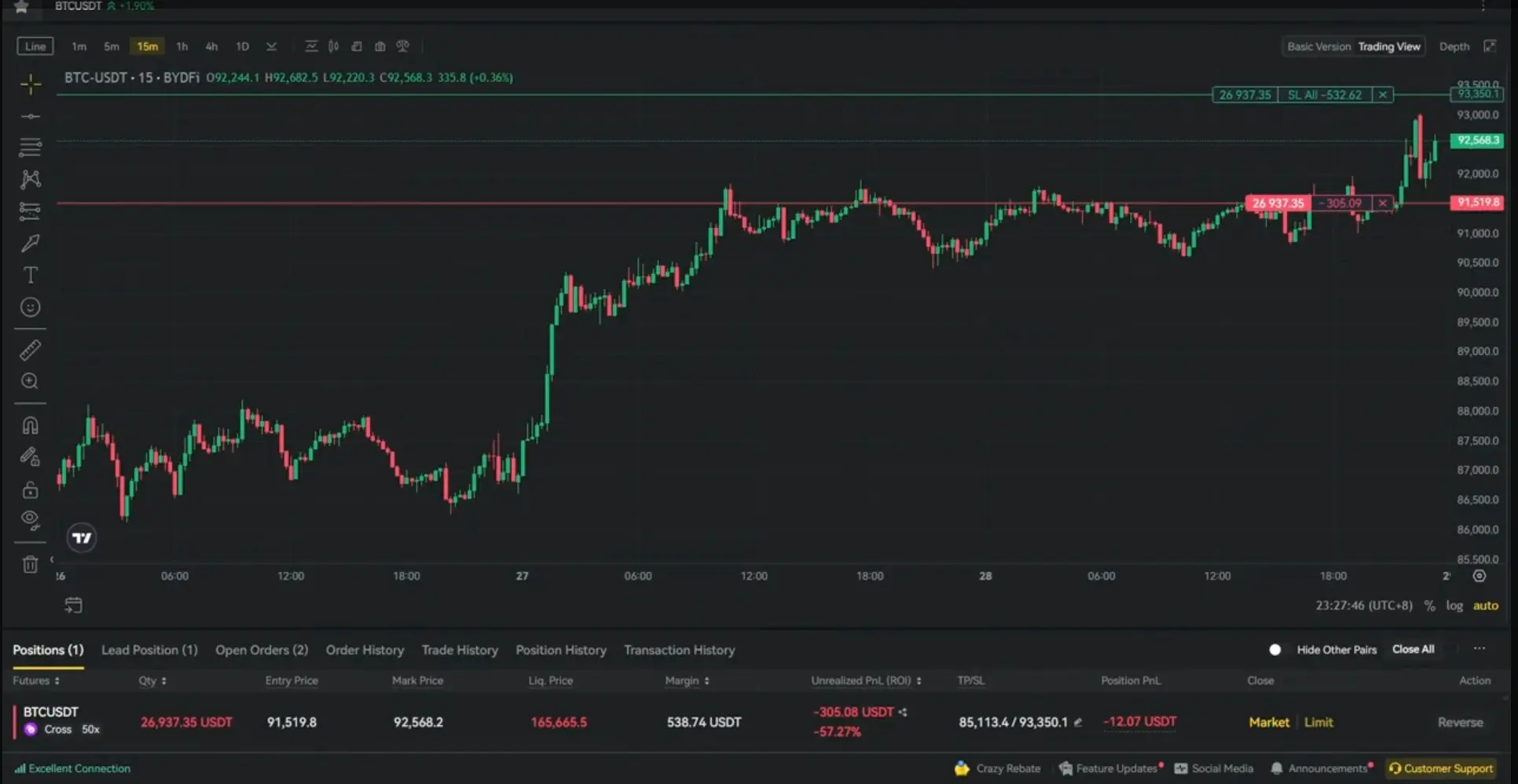Open the projection and forecasting tools
Viewport: 1518px width, 784px height.
point(31,211)
